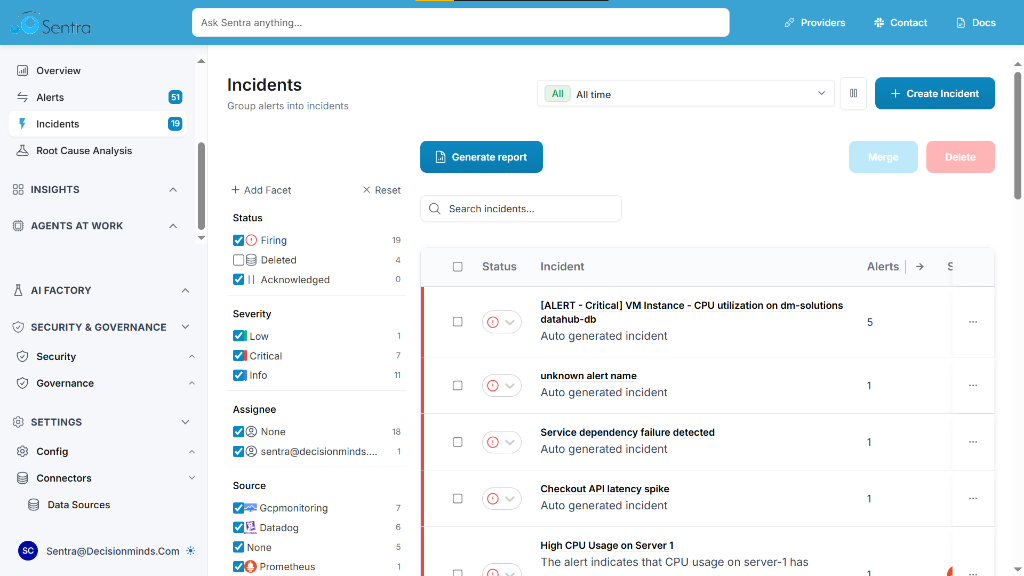Click the Incidents count badge 19
The width and height of the screenshot is (1024, 576).
pos(175,124)
